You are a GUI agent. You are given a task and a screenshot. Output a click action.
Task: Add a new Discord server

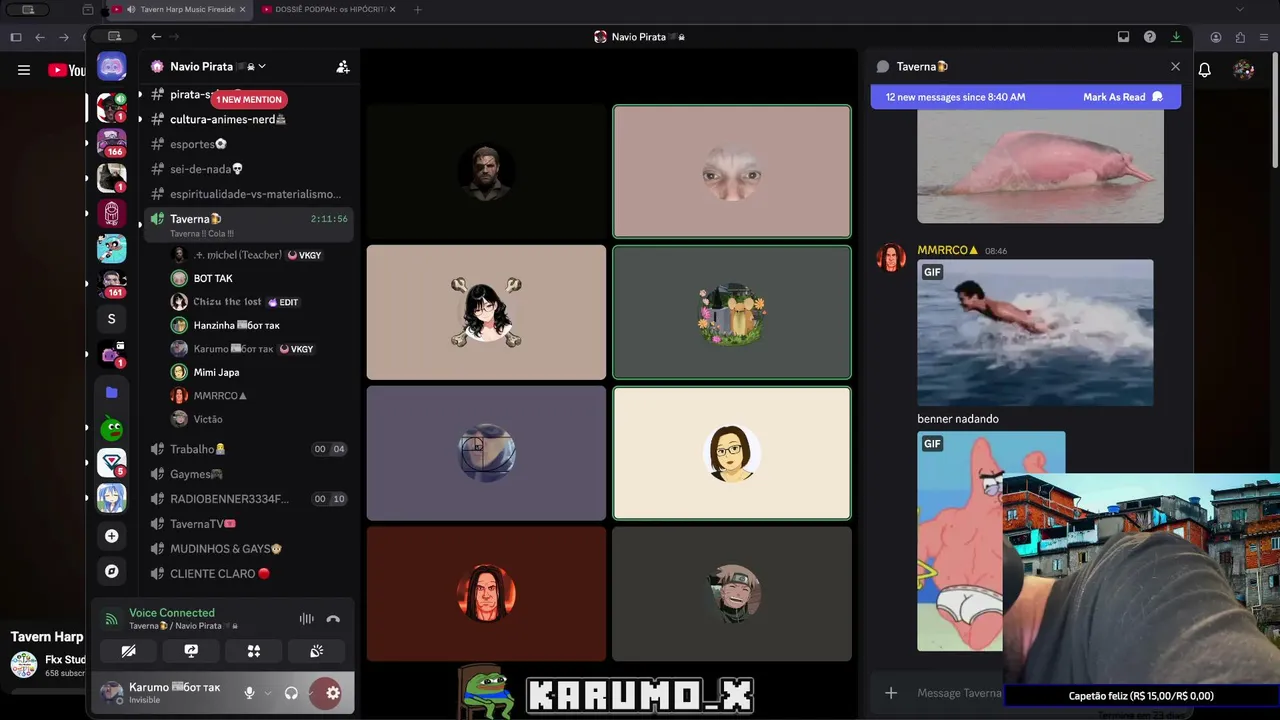click(x=111, y=536)
